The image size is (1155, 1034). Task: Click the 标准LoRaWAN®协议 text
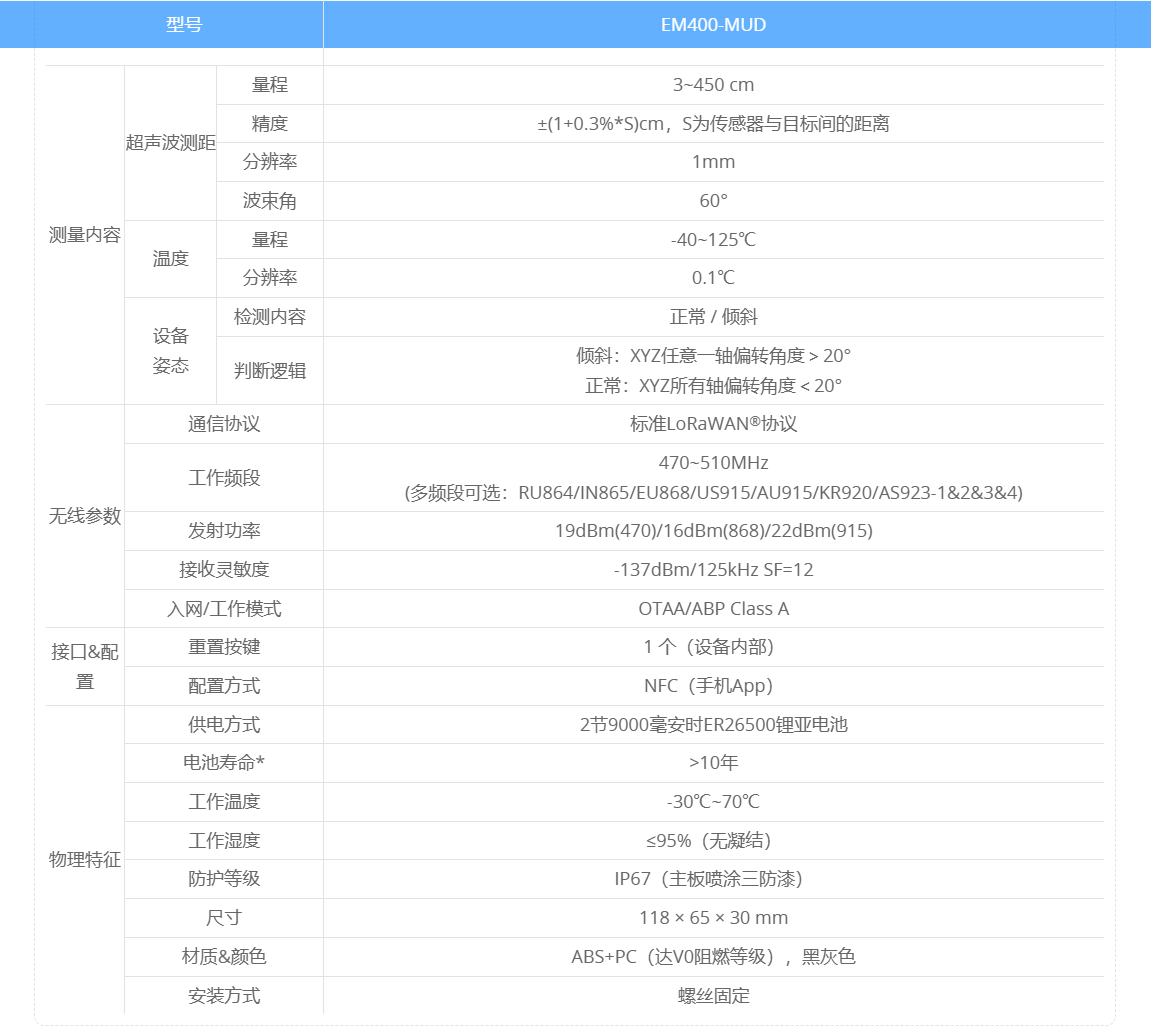[x=713, y=424]
